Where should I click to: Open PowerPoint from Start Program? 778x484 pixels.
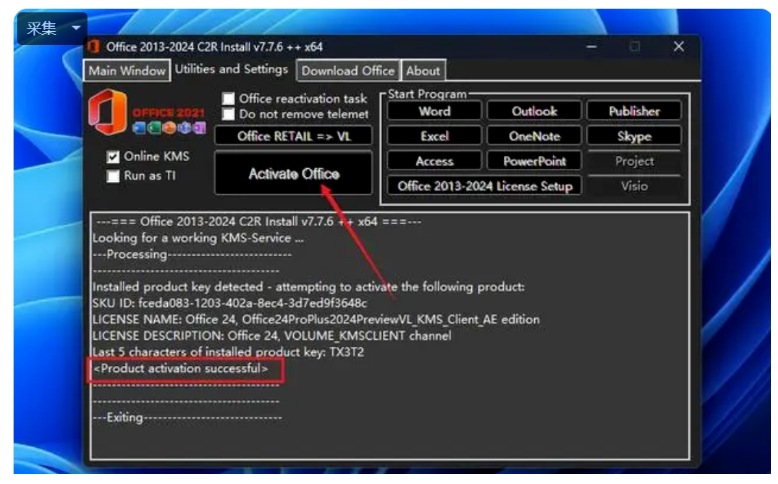coord(534,161)
